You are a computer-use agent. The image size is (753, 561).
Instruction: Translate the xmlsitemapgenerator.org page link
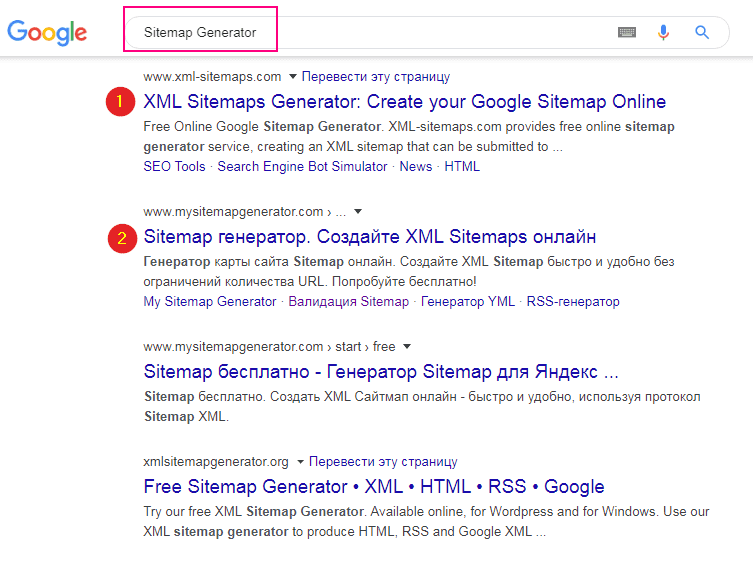(x=383, y=462)
